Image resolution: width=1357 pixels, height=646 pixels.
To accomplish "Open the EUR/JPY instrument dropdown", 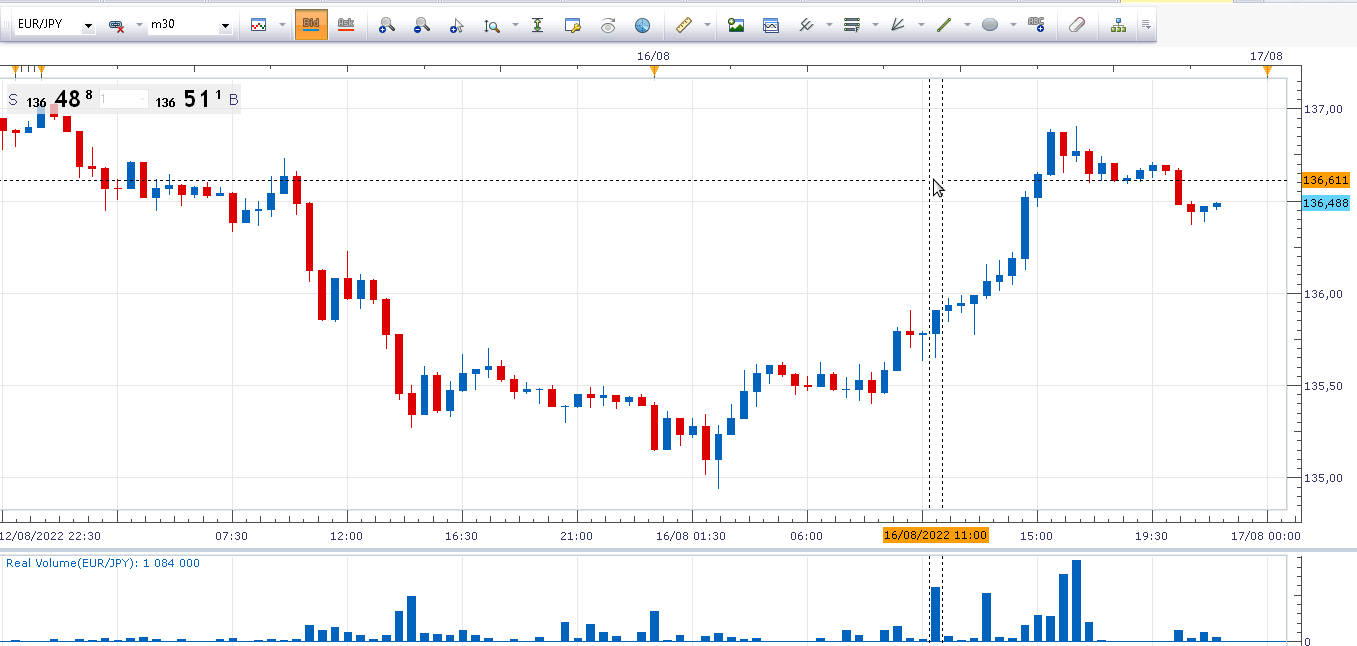I will [88, 25].
